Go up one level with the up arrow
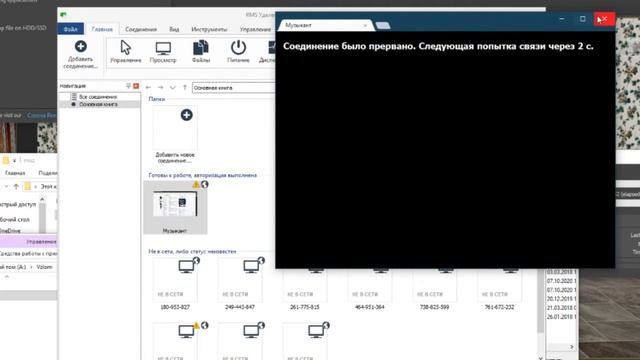The height and width of the screenshot is (360, 640). point(184,87)
